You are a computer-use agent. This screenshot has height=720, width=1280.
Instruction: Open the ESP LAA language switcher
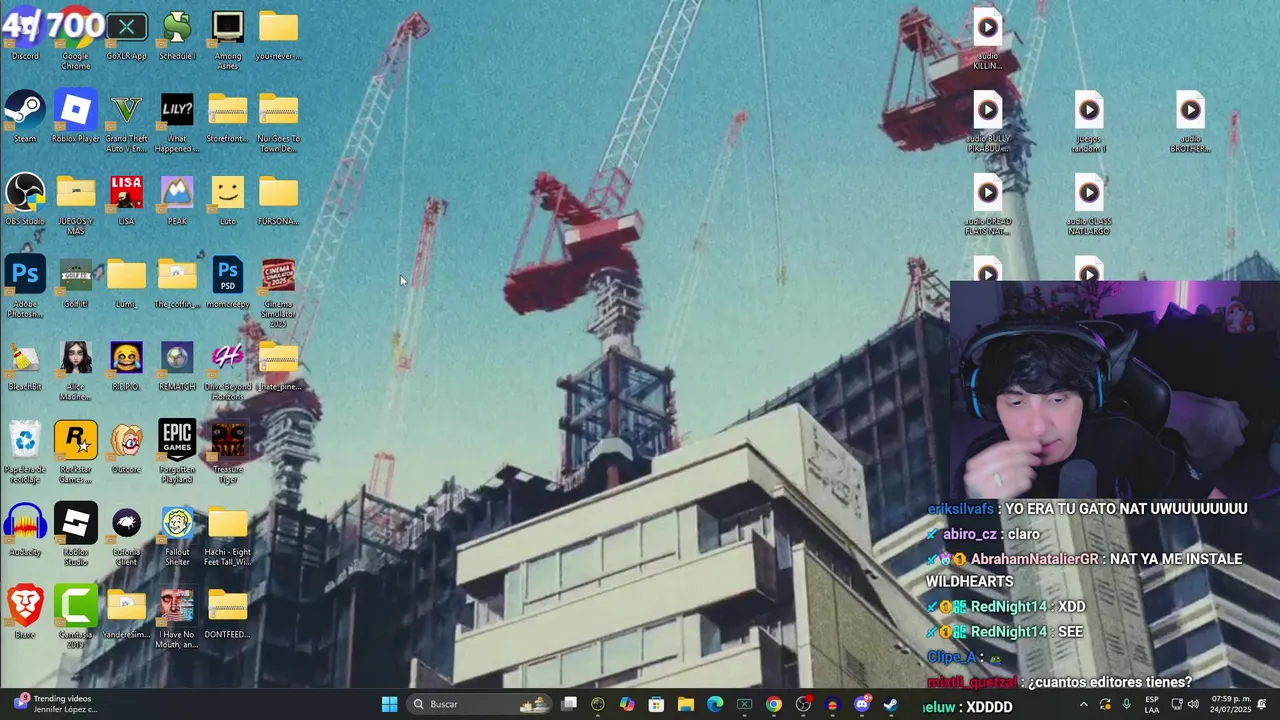[1152, 704]
